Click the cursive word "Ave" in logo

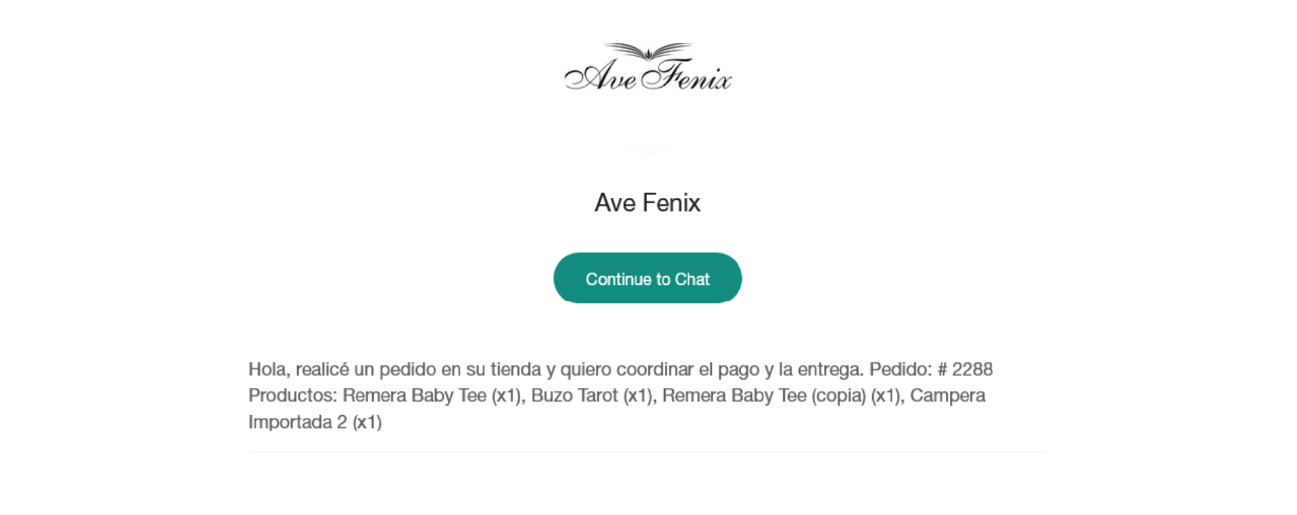point(600,76)
